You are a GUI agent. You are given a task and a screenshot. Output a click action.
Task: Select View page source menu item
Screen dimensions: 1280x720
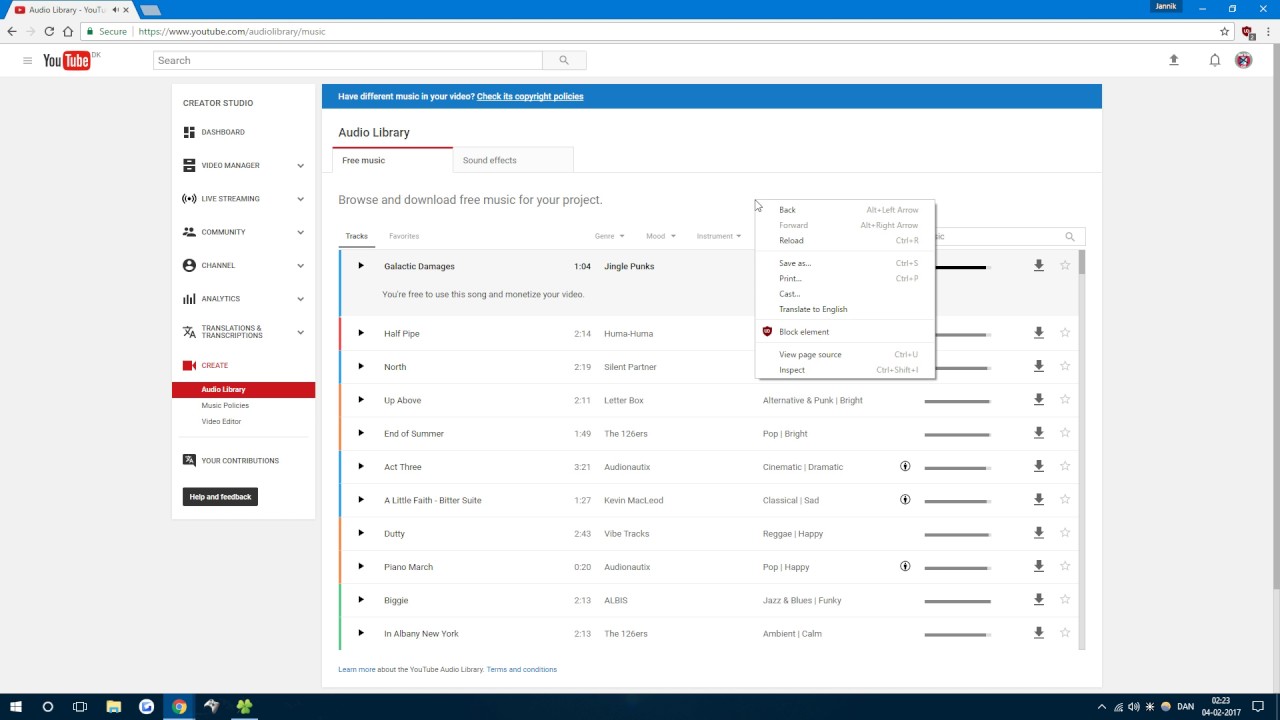click(x=845, y=354)
